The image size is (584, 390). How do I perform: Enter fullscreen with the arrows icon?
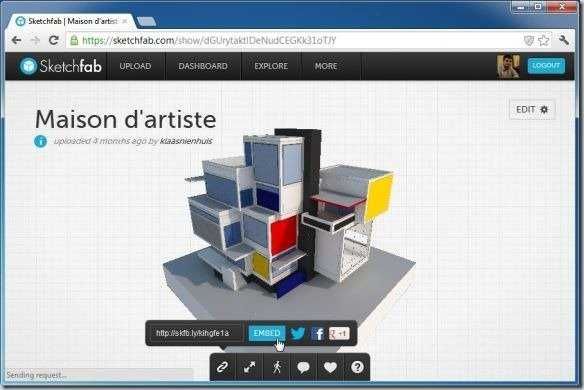tap(250, 367)
